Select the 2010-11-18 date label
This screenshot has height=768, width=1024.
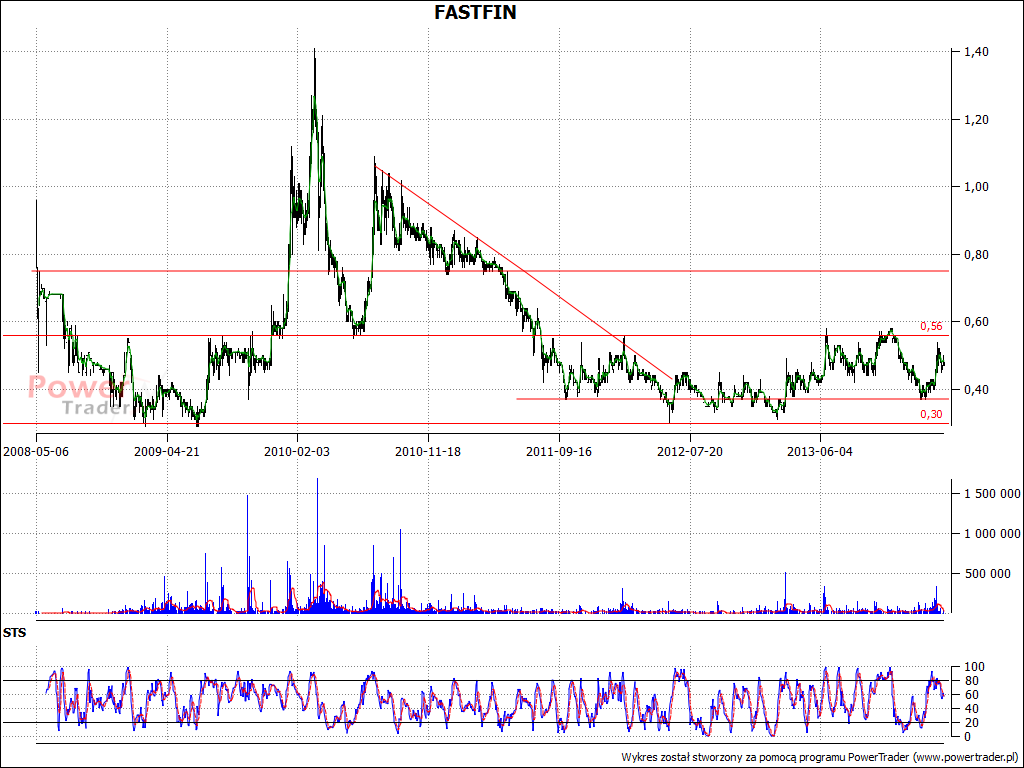pos(428,451)
